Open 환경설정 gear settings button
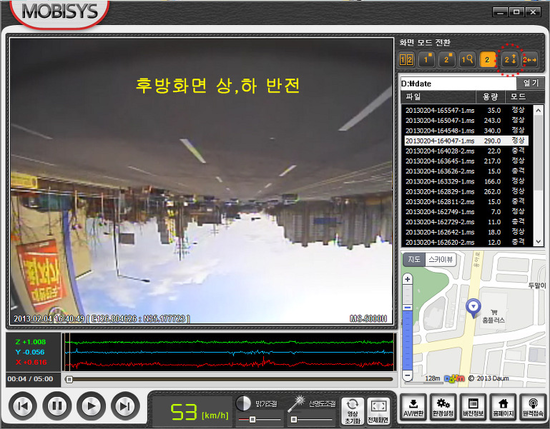 pos(443,407)
